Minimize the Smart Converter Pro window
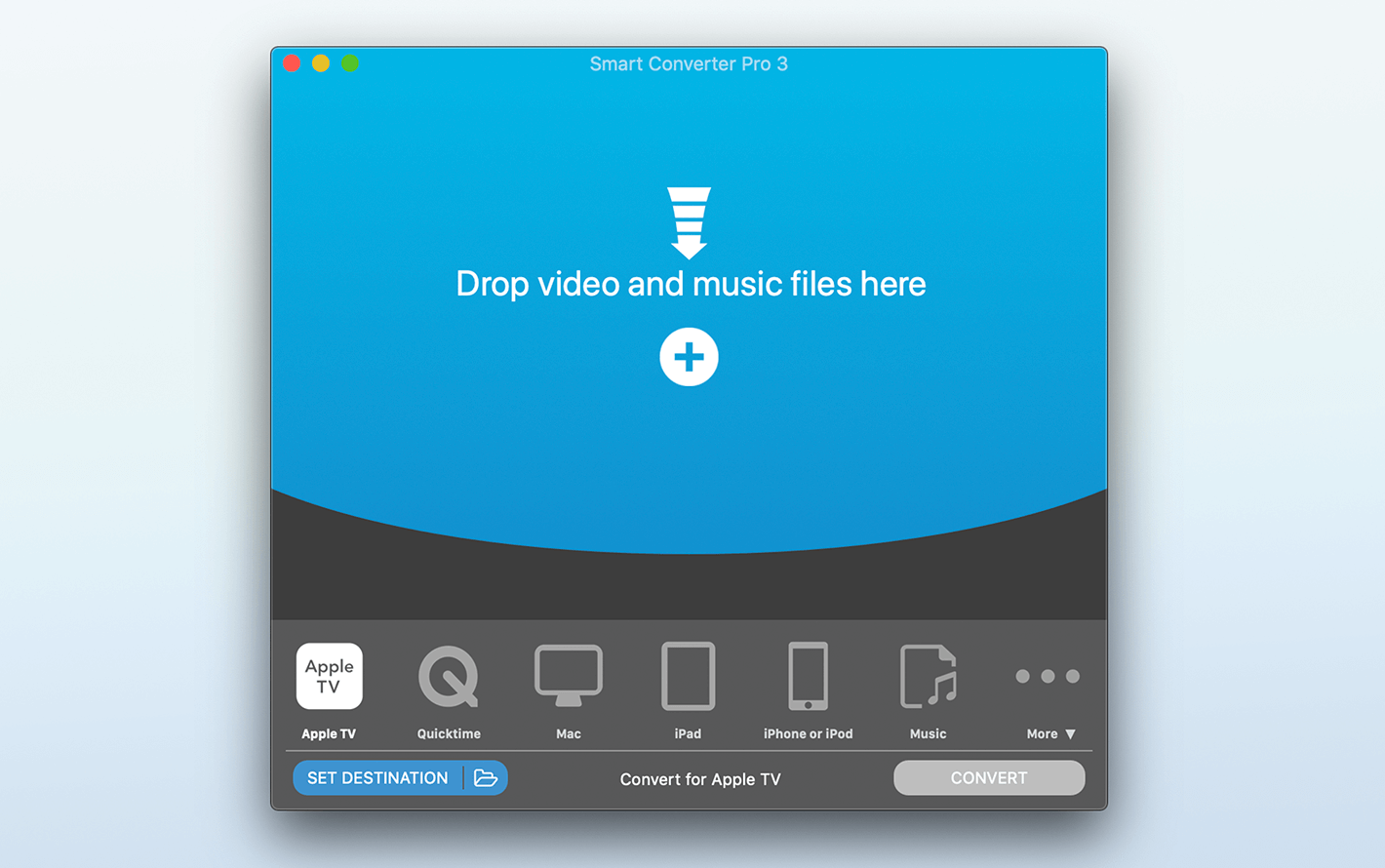1385x868 pixels. pyautogui.click(x=321, y=63)
